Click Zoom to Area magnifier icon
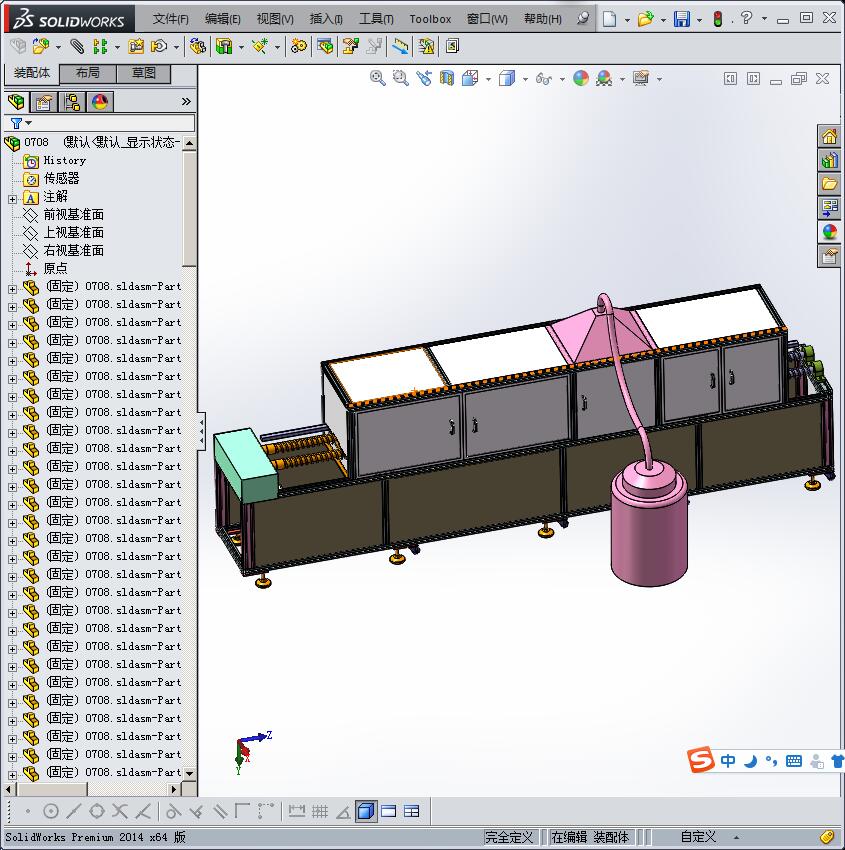This screenshot has height=850, width=845. (x=401, y=78)
